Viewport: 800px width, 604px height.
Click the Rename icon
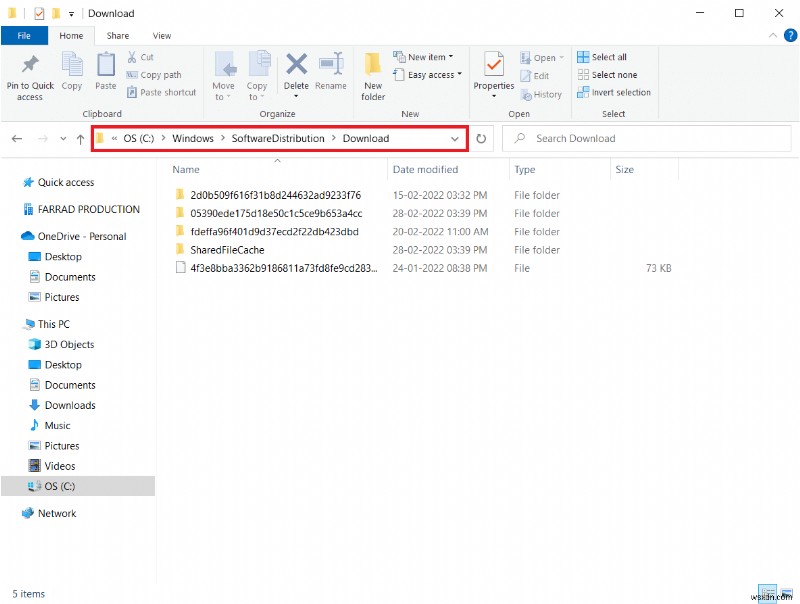(x=331, y=64)
